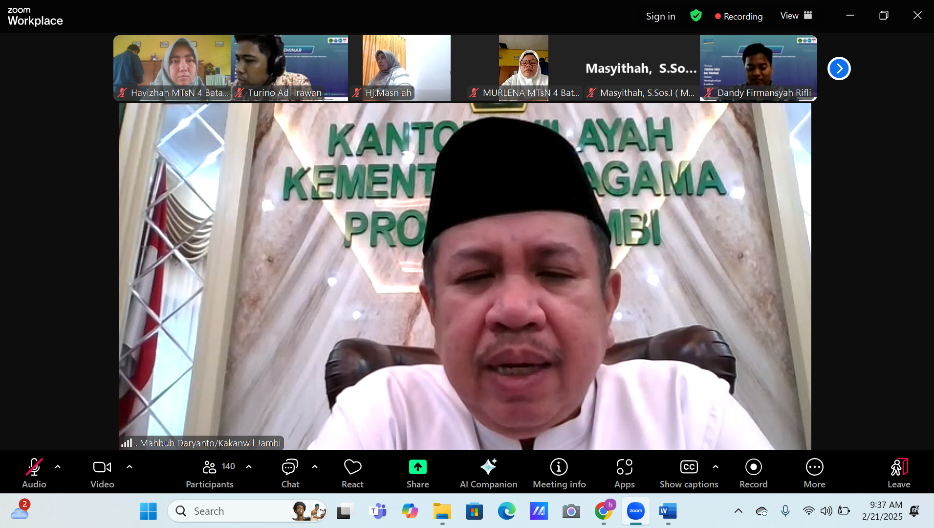The image size is (934, 528).
Task: Select Havizhan MTsN 4 video thumbnail
Action: 172,68
